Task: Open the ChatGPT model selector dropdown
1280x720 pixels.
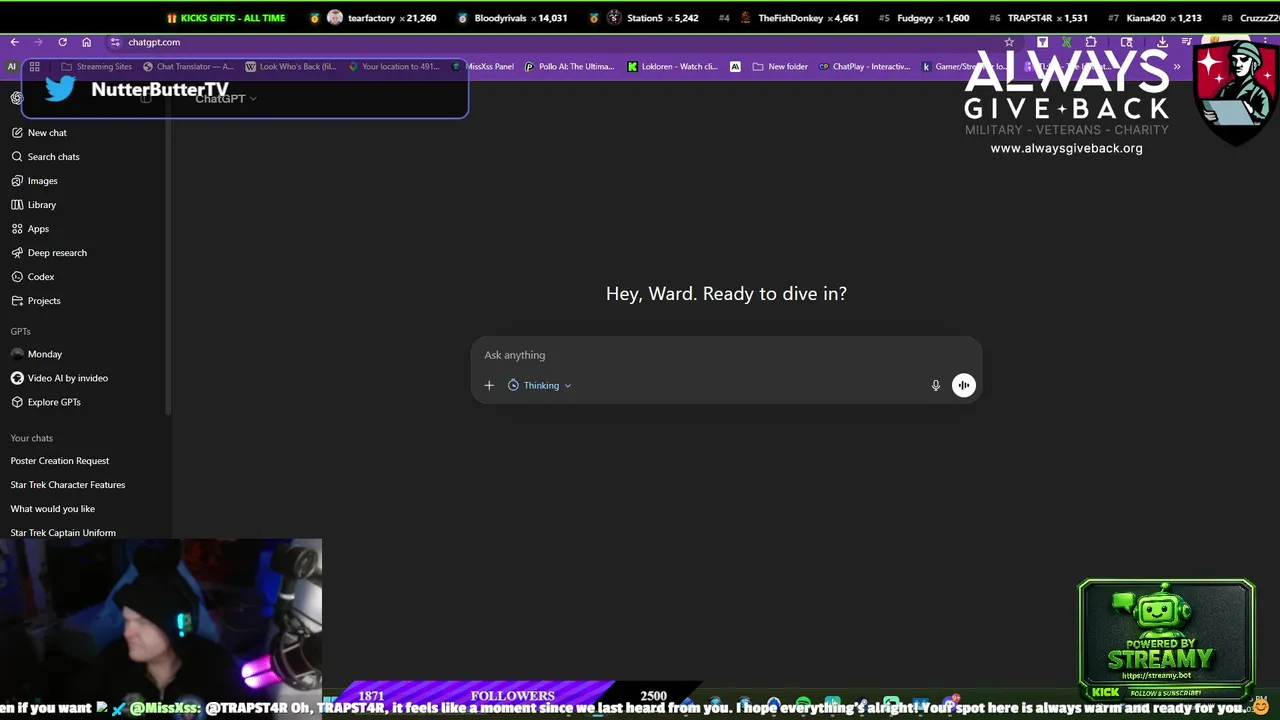Action: pos(226,98)
